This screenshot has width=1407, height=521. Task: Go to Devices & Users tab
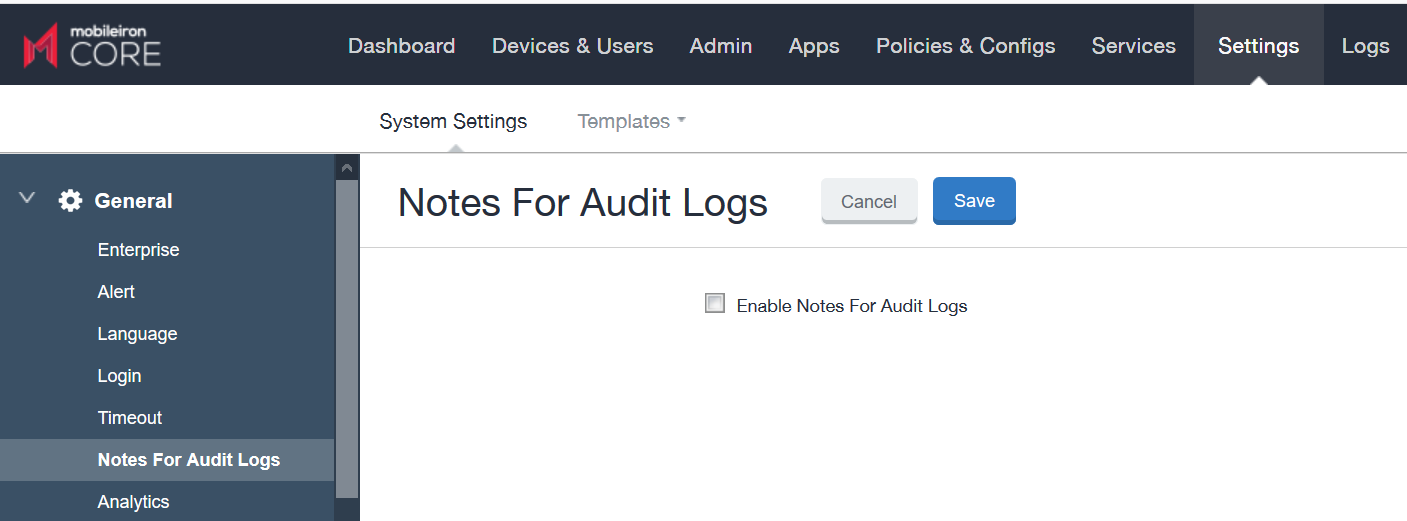572,46
